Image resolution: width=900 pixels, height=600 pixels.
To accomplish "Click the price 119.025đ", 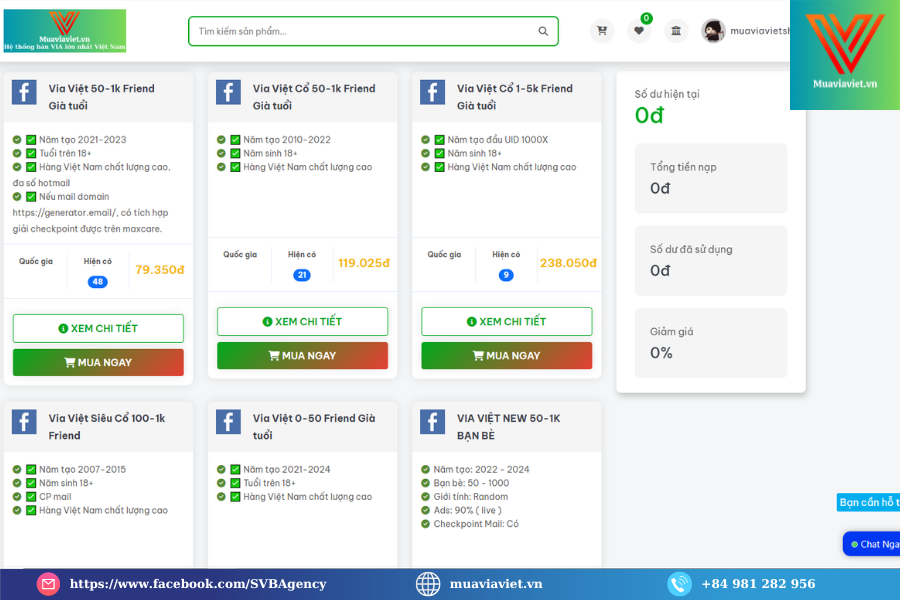I will (x=364, y=263).
